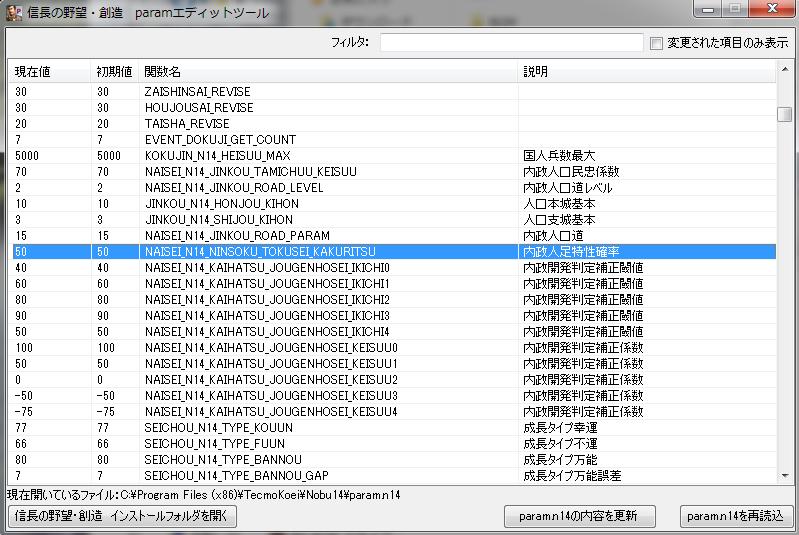Screen dimensions: 799x535
Task: Click description 成長タイプ万能誤差
Action: click(572, 475)
